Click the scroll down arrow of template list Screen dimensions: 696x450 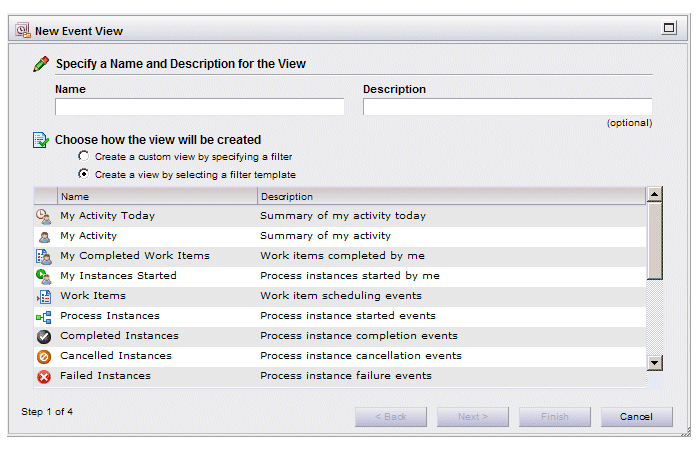(655, 363)
